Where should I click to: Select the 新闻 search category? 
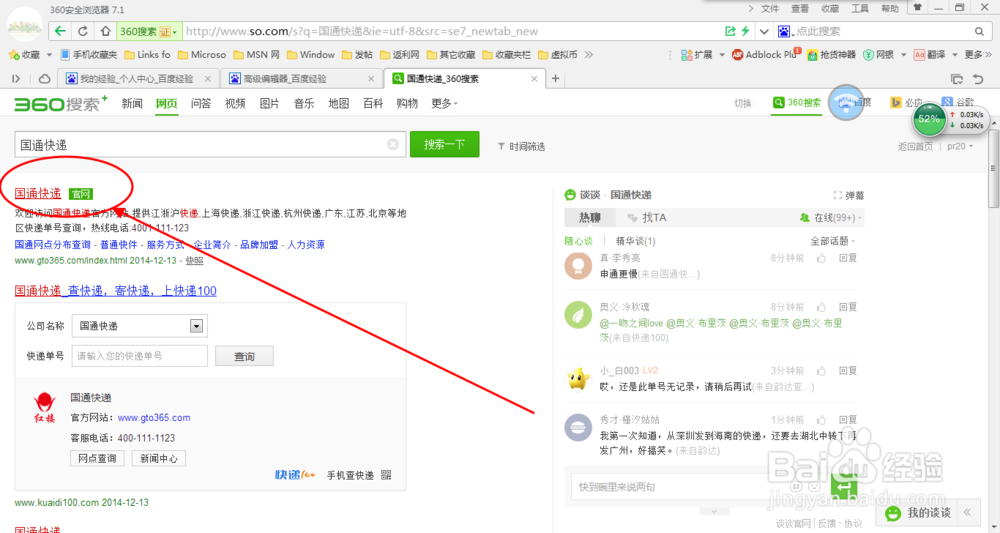132,103
